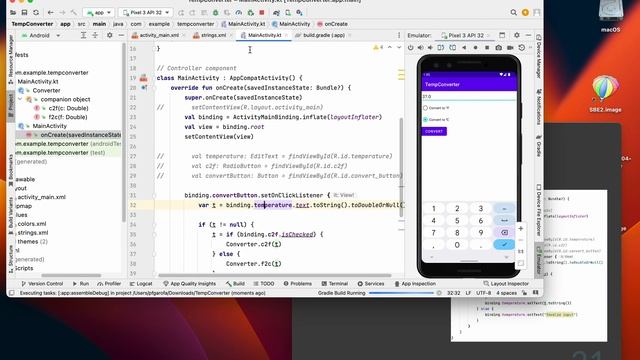Click the emulator Back triangle button
Viewport: 640px width, 360px height.
click(464, 48)
